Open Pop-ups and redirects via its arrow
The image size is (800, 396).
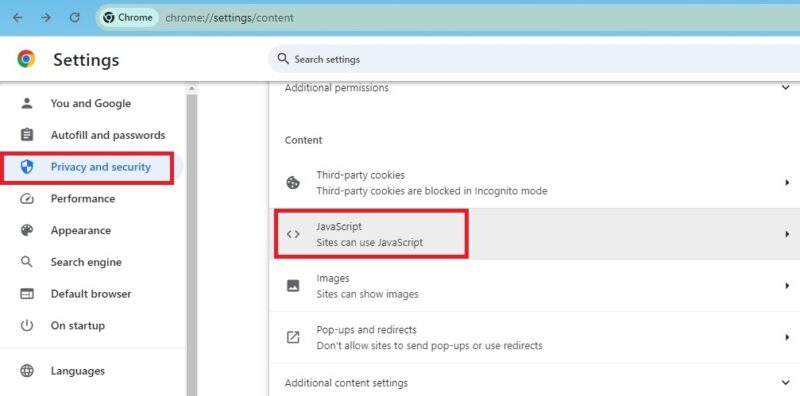point(787,337)
